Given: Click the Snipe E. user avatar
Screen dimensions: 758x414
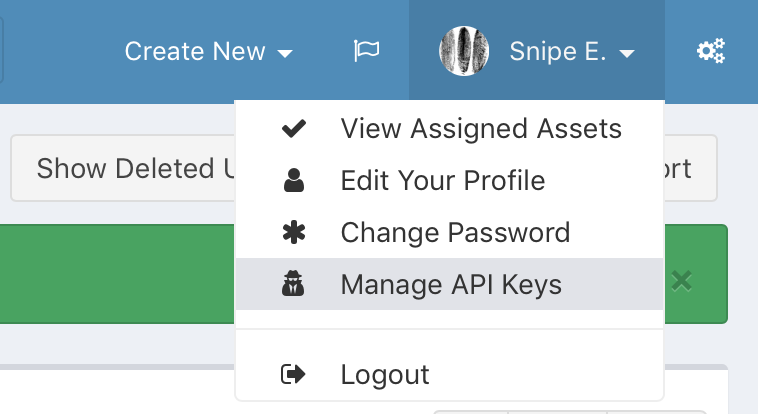Looking at the screenshot, I should click(x=464, y=51).
